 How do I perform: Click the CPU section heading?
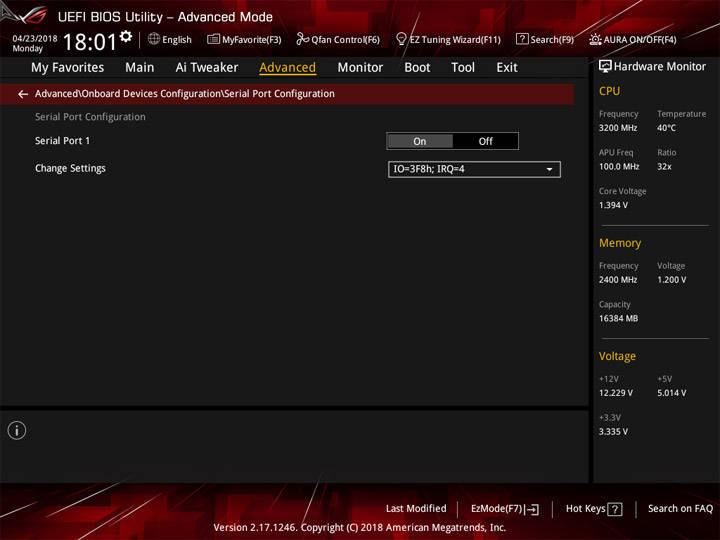(x=609, y=91)
